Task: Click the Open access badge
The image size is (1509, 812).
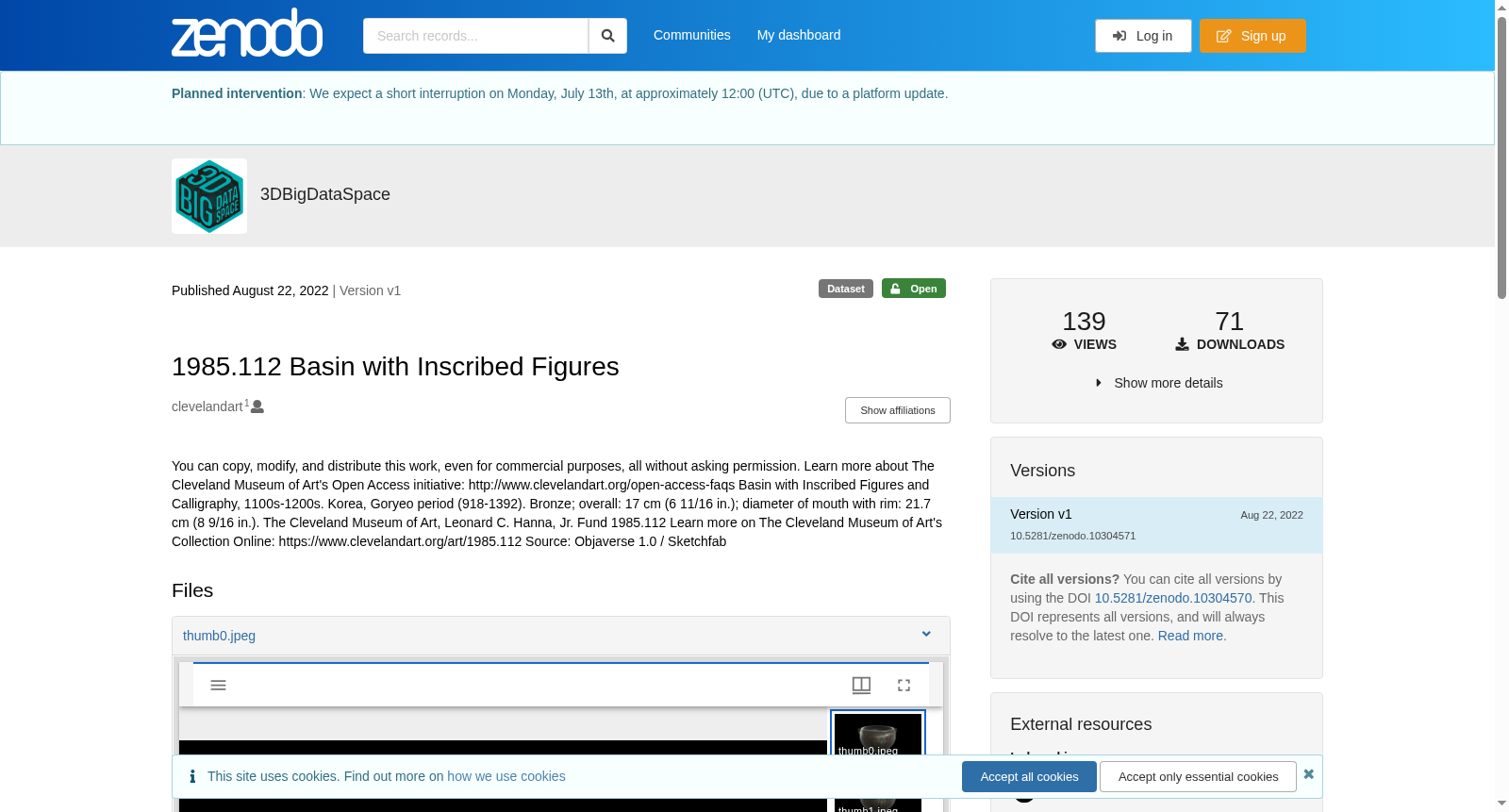Action: (x=914, y=289)
